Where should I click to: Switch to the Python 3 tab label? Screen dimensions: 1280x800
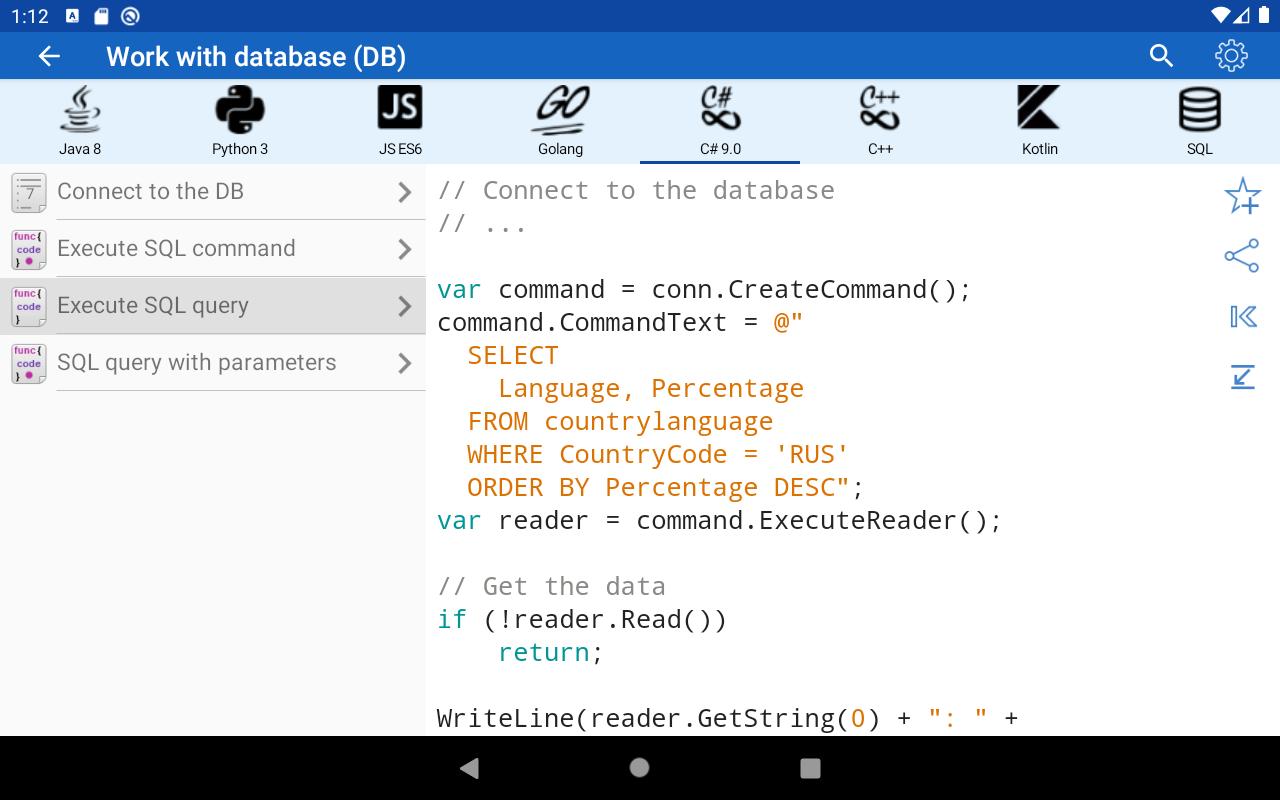(240, 149)
